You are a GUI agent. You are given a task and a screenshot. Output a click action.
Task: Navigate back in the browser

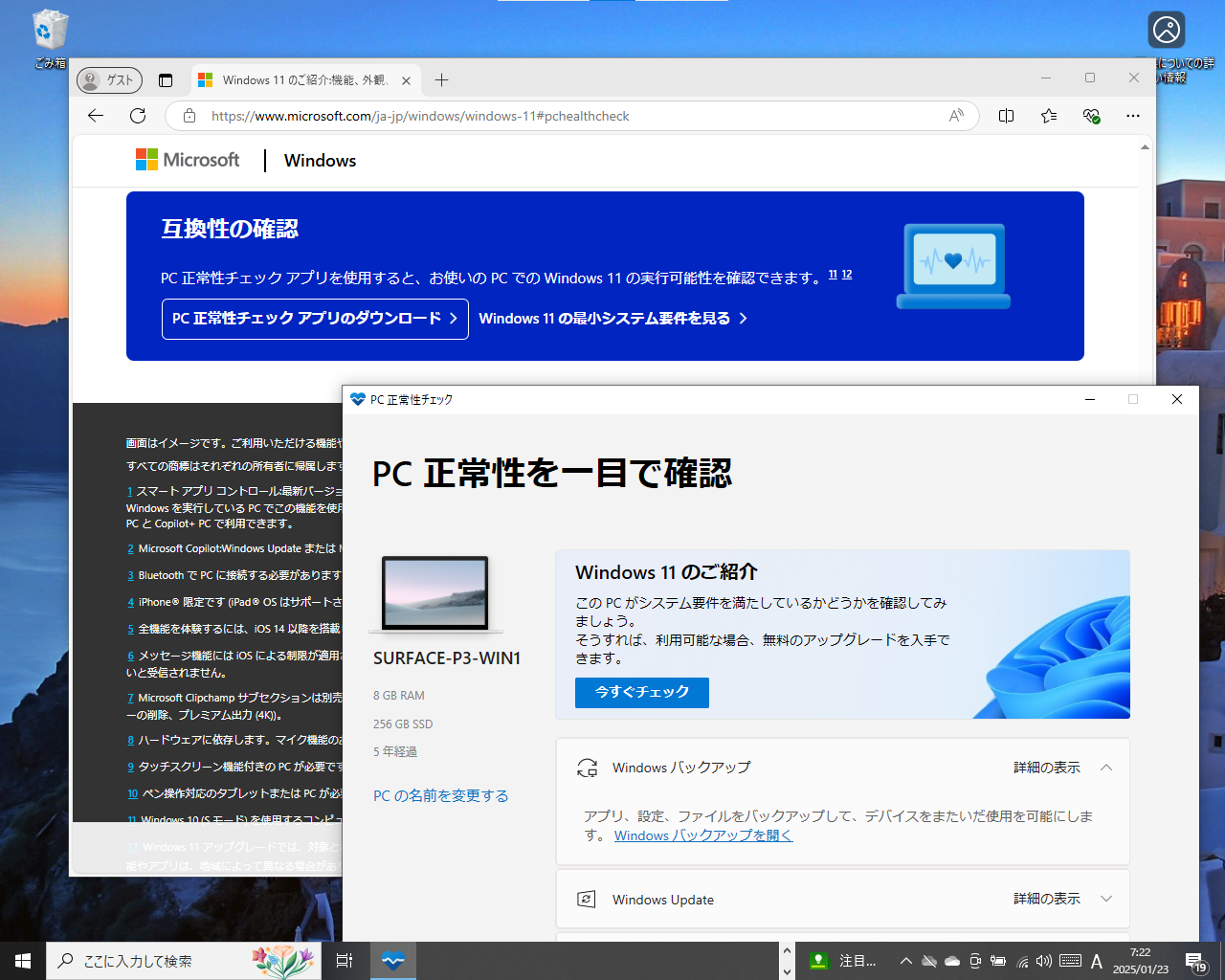tap(95, 115)
